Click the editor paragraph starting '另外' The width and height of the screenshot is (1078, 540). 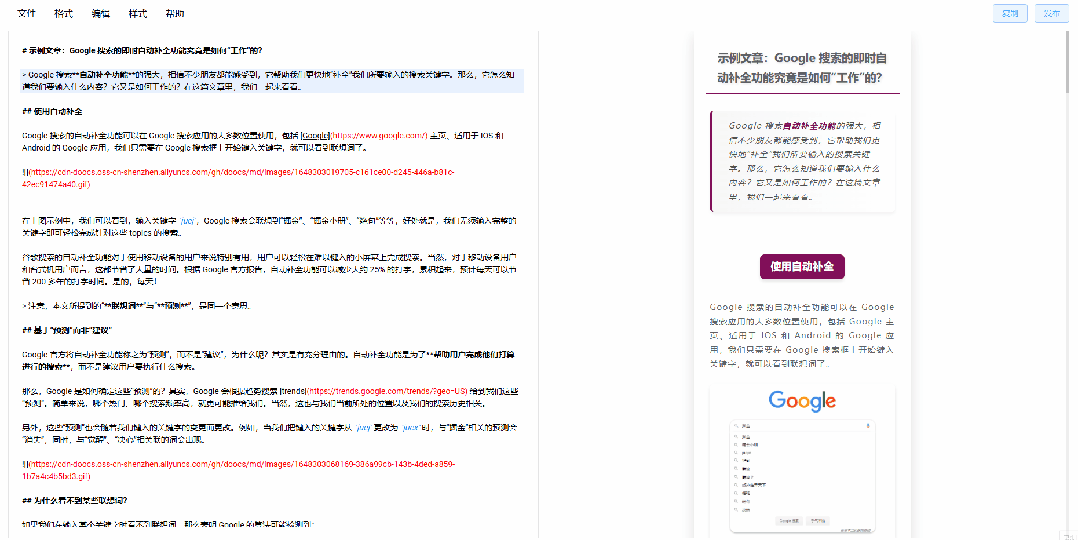[269, 433]
